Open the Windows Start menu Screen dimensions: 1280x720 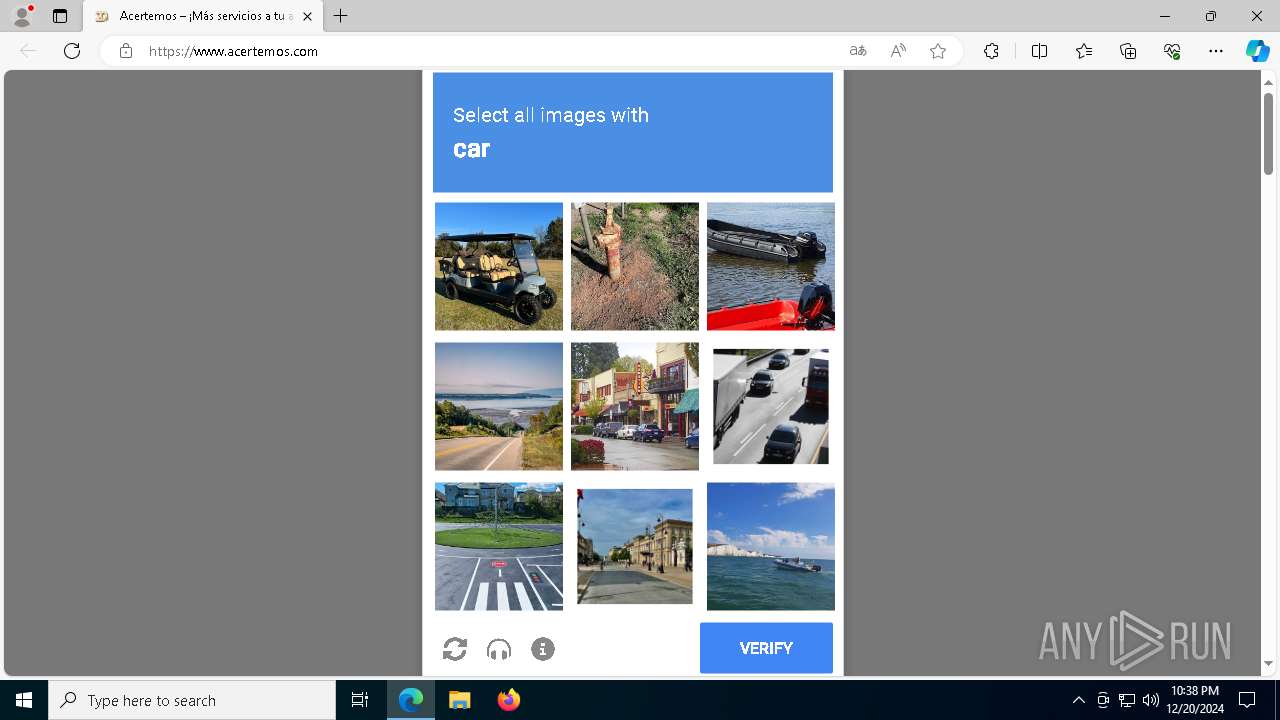tap(24, 700)
